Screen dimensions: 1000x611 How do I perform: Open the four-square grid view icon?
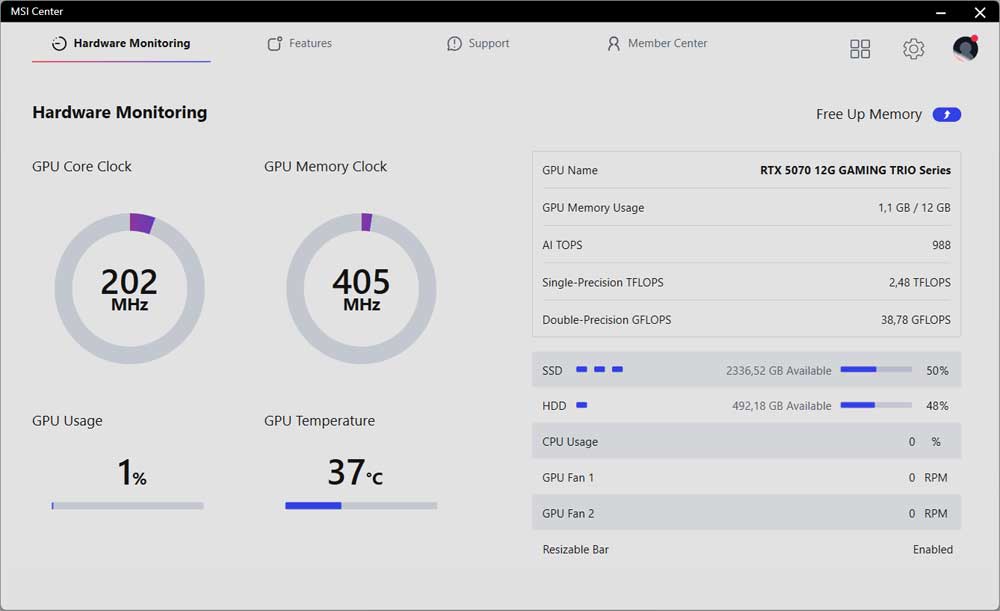pyautogui.click(x=860, y=49)
